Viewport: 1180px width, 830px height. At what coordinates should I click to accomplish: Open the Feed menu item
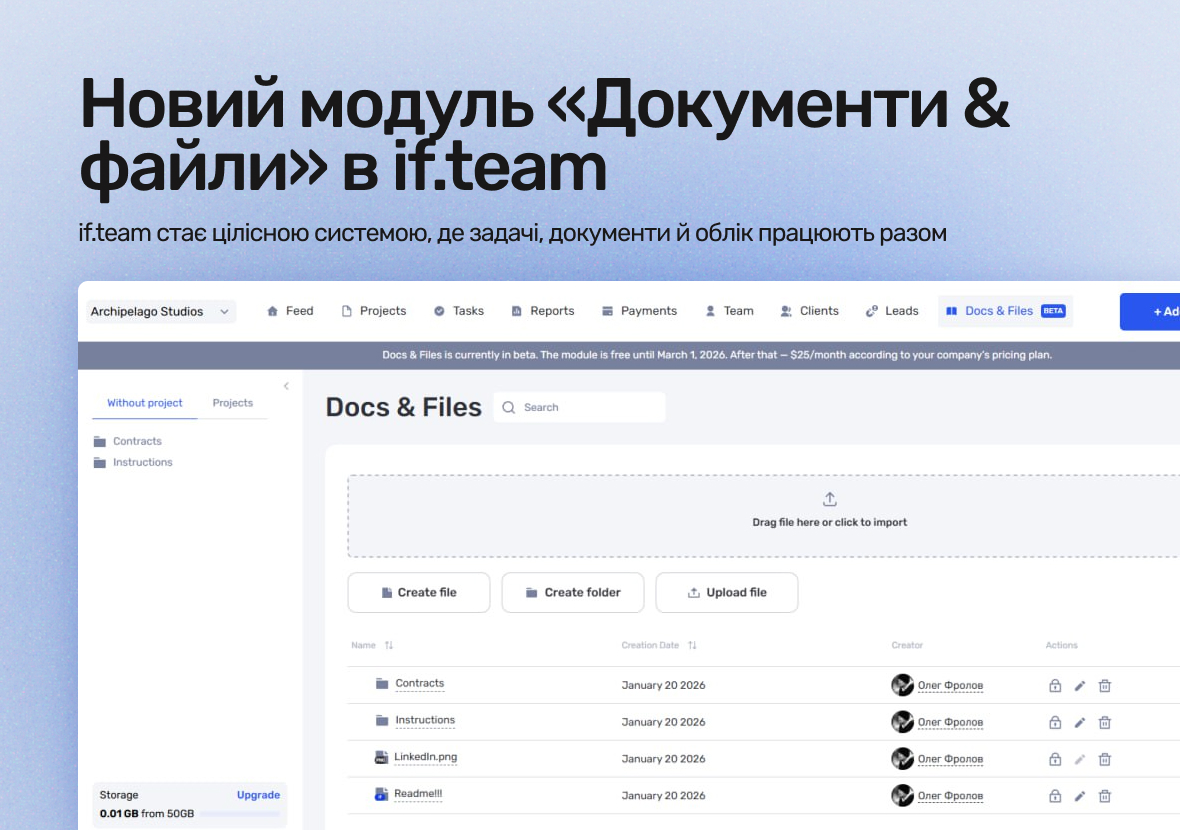pyautogui.click(x=290, y=311)
